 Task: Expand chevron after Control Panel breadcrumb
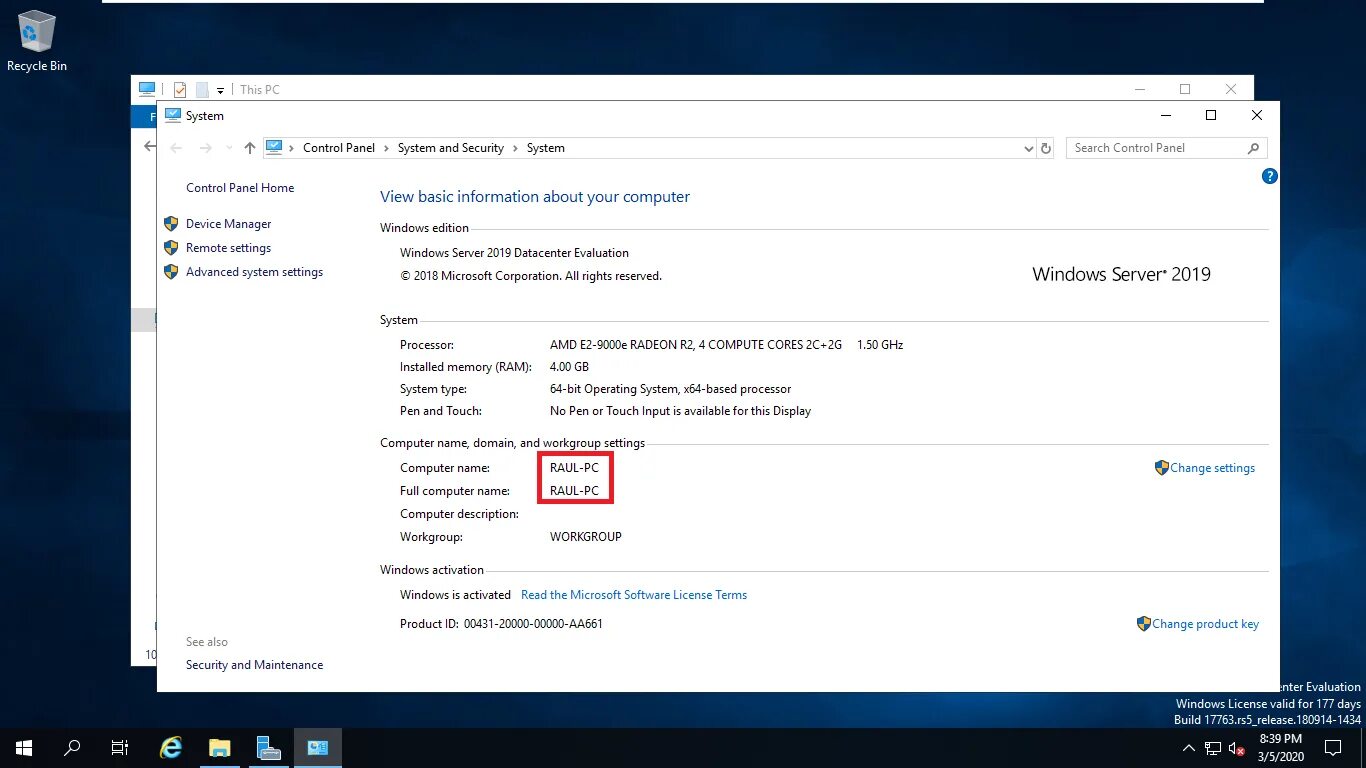tap(386, 148)
